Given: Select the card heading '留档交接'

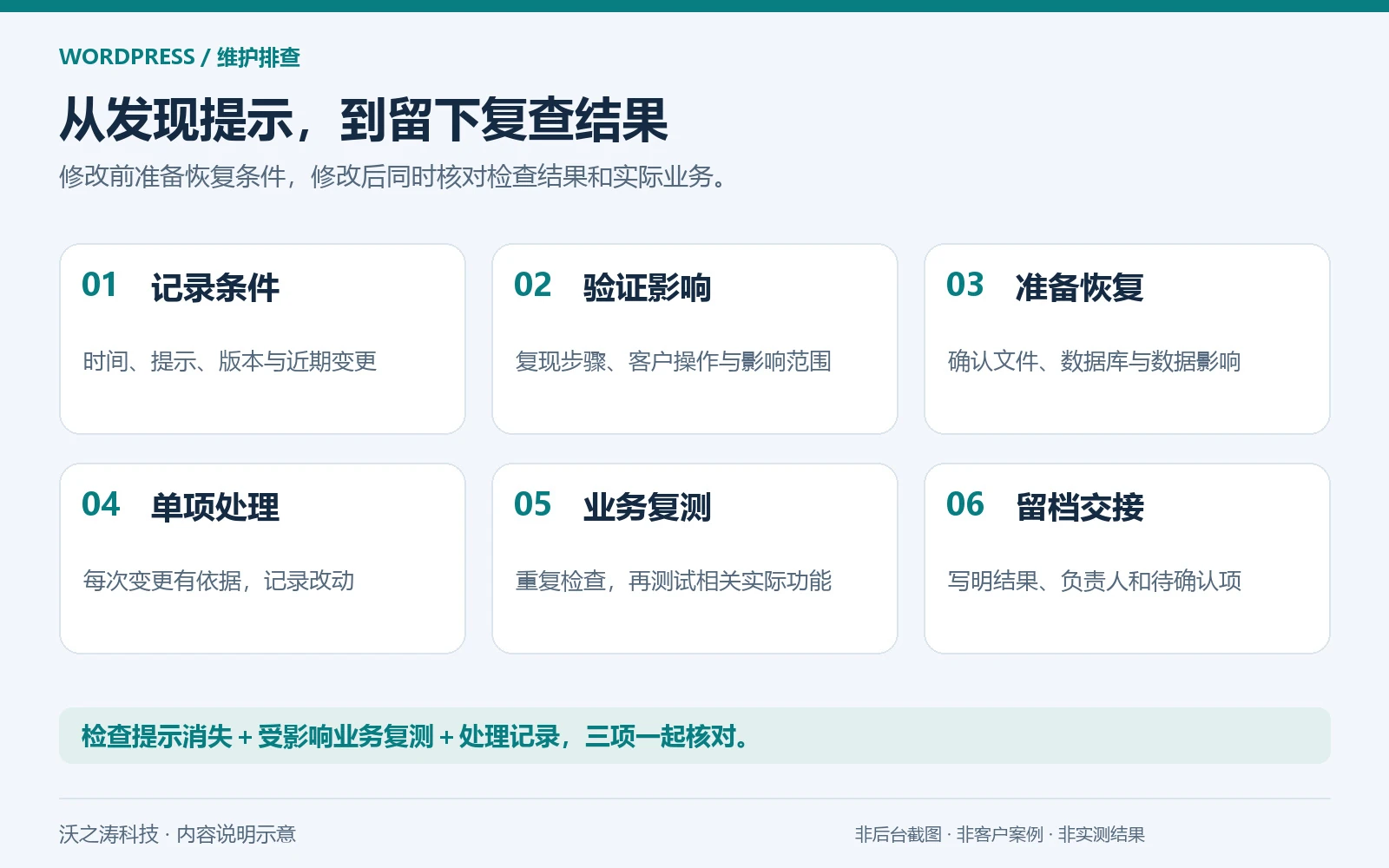Looking at the screenshot, I should [1080, 507].
